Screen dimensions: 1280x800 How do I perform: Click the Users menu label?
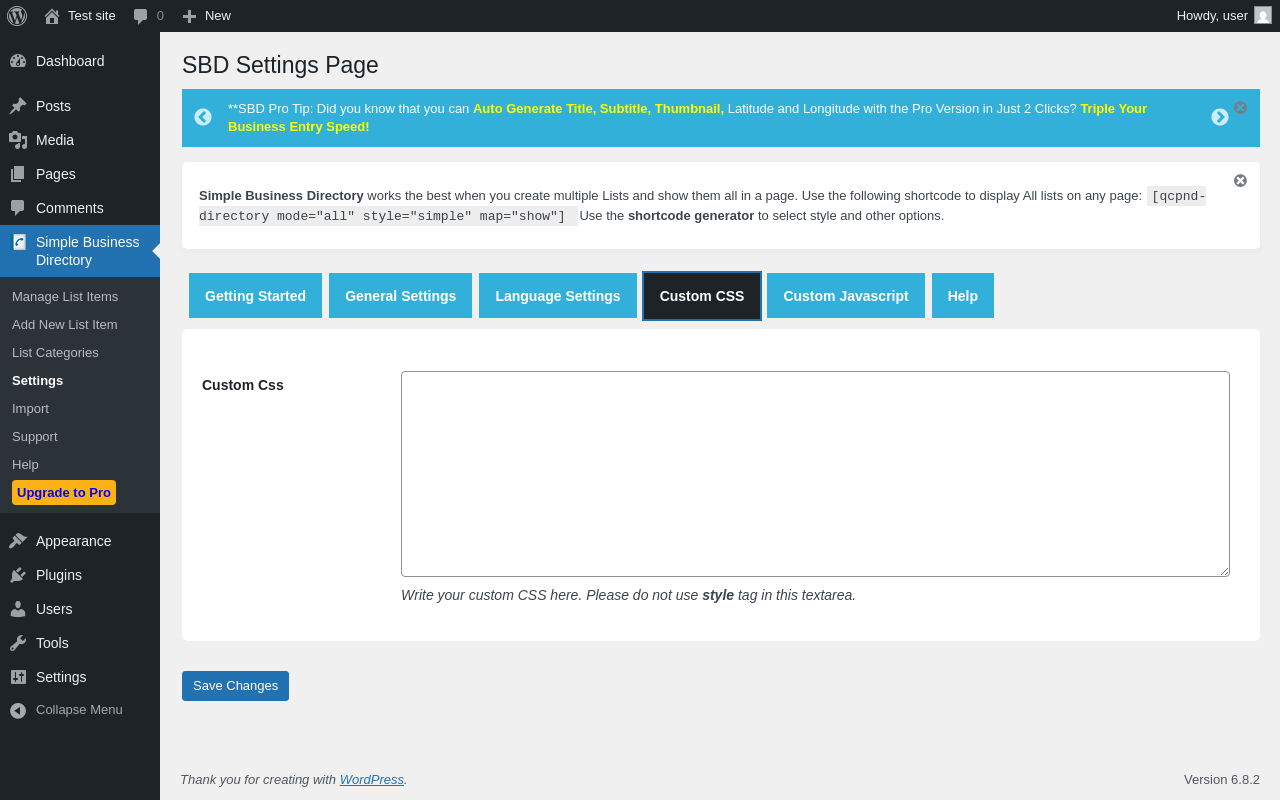click(x=54, y=609)
